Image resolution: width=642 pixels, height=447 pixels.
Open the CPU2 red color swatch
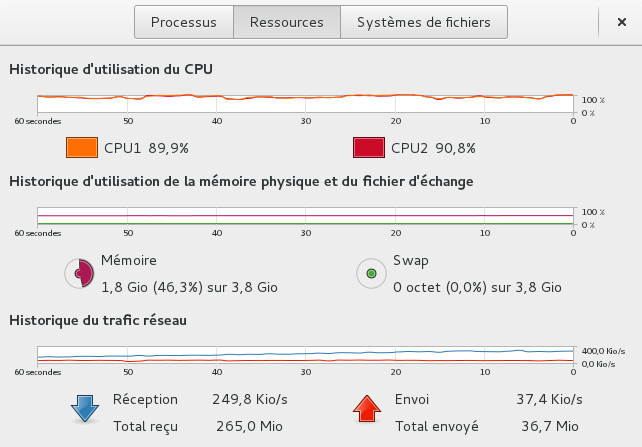click(369, 148)
